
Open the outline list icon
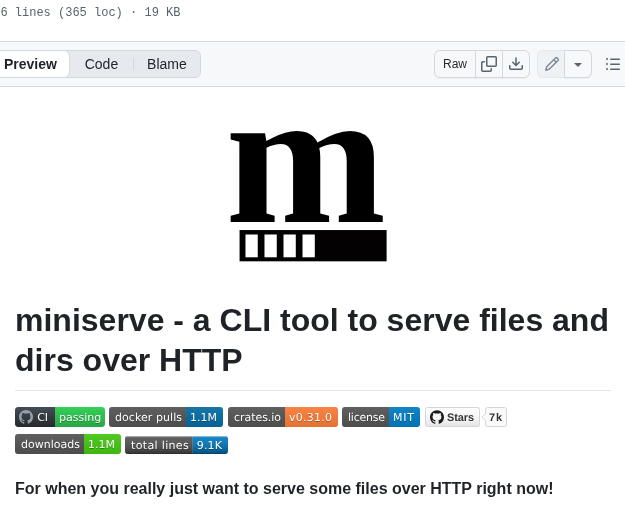[x=613, y=64]
